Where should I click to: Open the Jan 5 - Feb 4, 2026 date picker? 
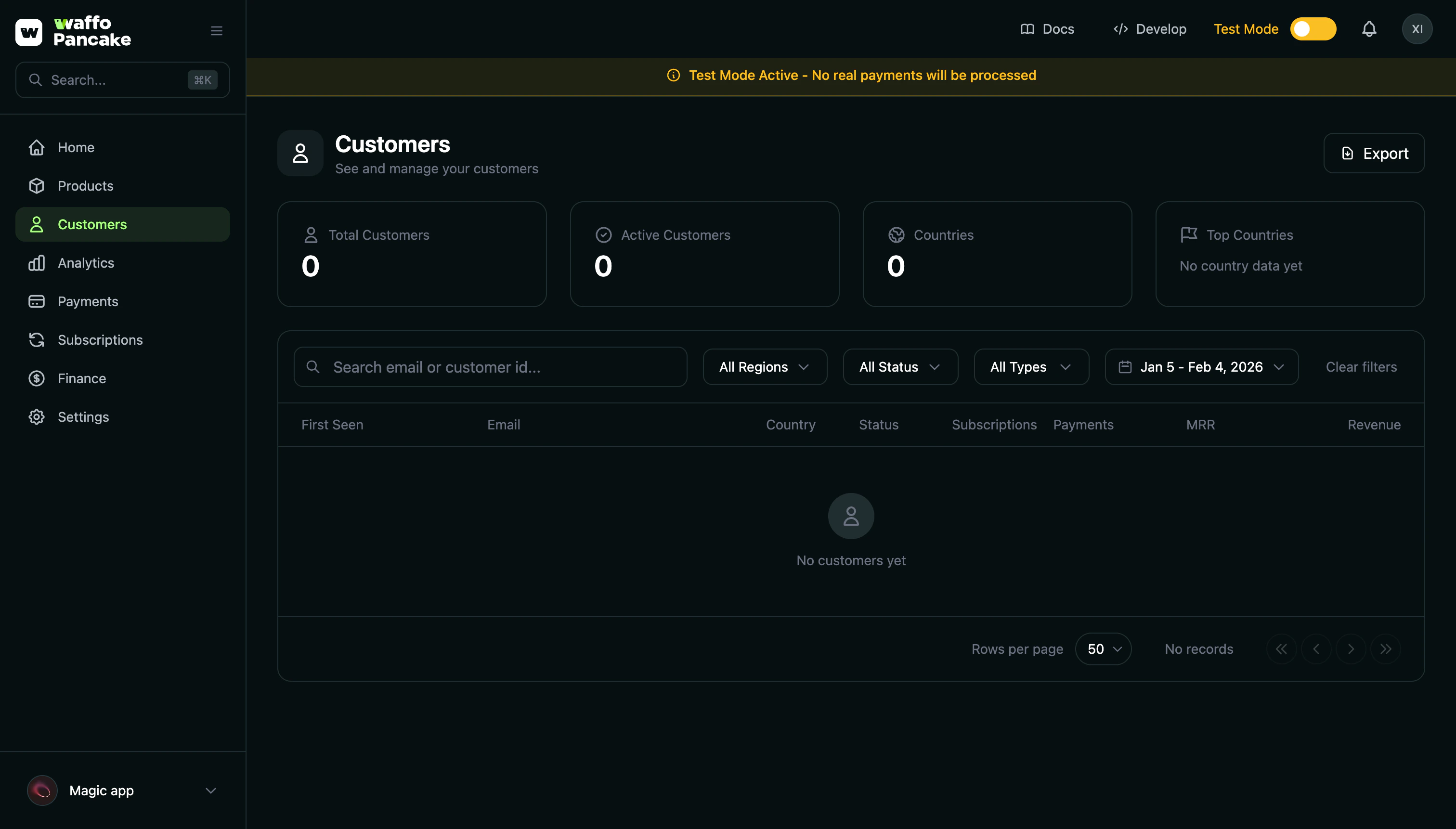point(1201,367)
